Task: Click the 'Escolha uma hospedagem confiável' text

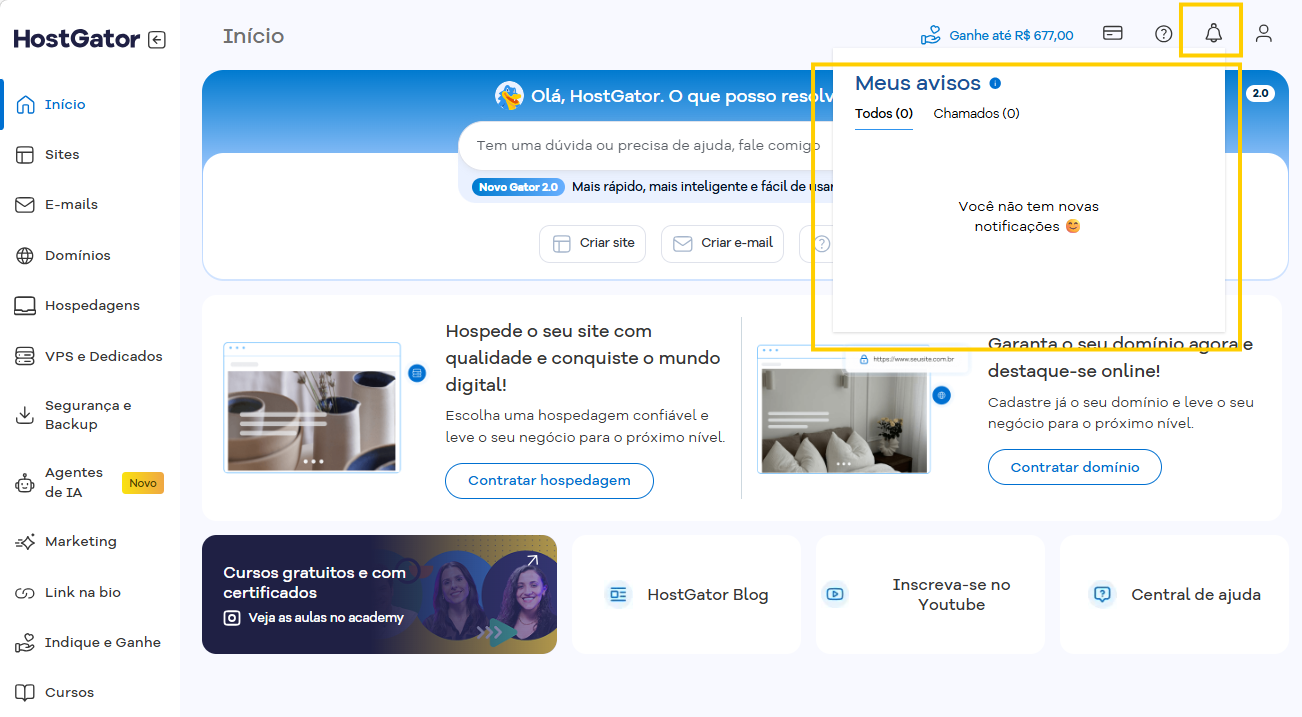Action: pyautogui.click(x=585, y=426)
